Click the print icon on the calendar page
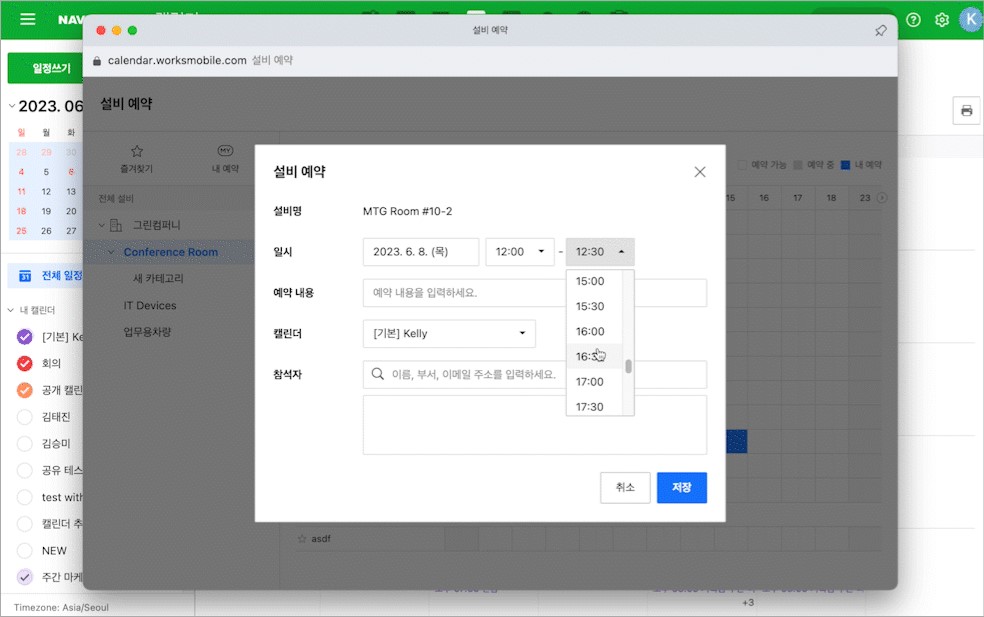The image size is (984, 617). click(x=966, y=111)
